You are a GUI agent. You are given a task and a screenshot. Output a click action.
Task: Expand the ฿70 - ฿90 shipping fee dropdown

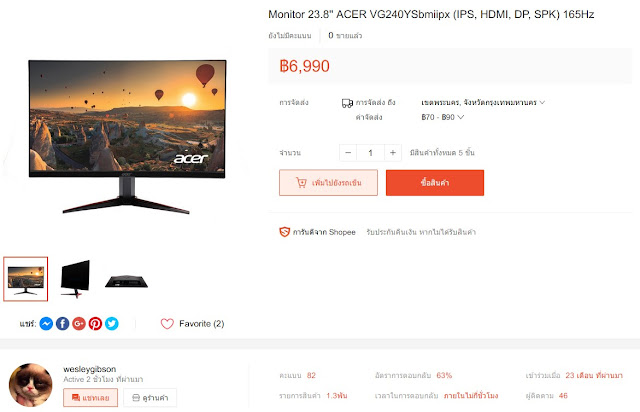click(x=442, y=117)
